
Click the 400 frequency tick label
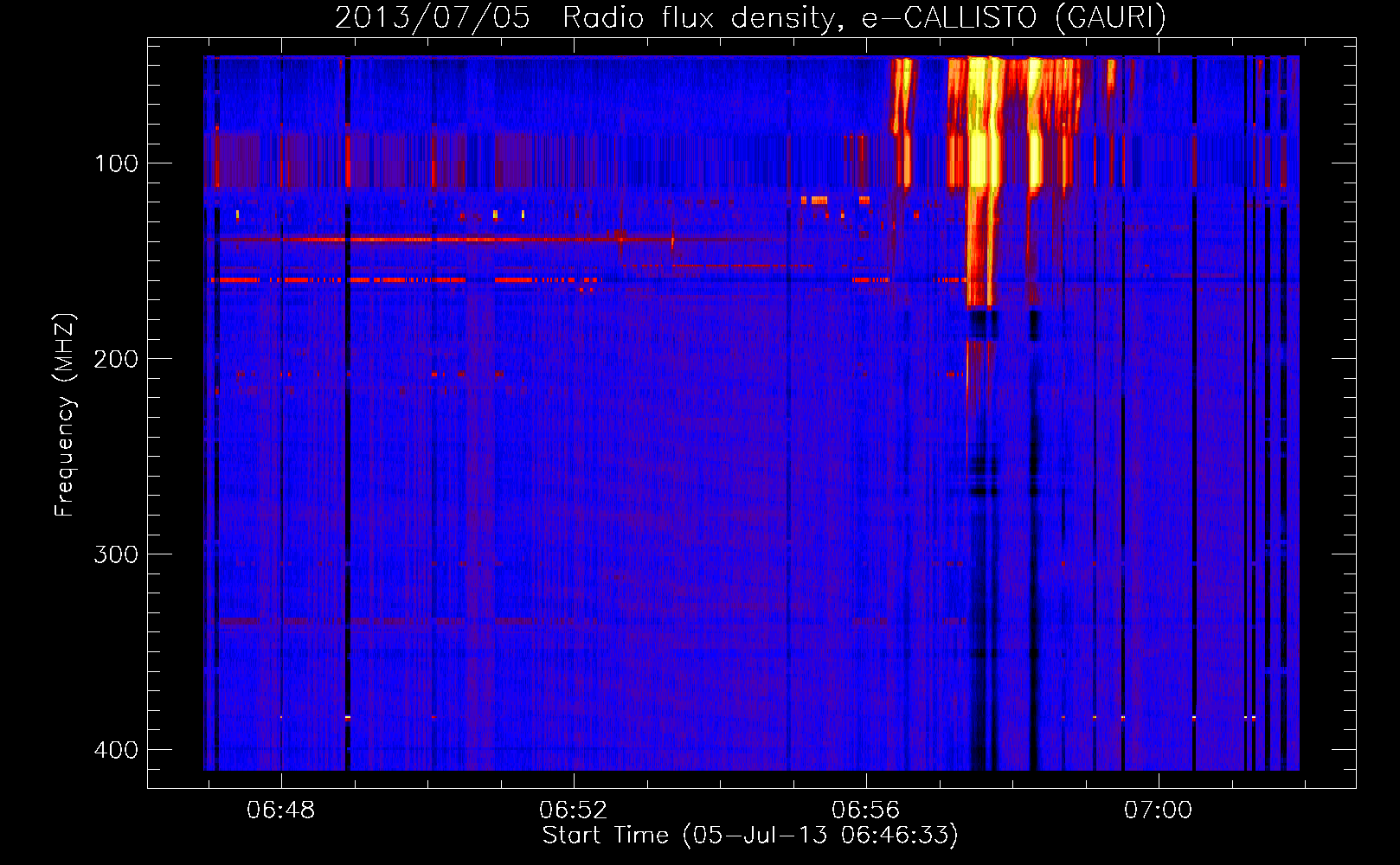(116, 750)
